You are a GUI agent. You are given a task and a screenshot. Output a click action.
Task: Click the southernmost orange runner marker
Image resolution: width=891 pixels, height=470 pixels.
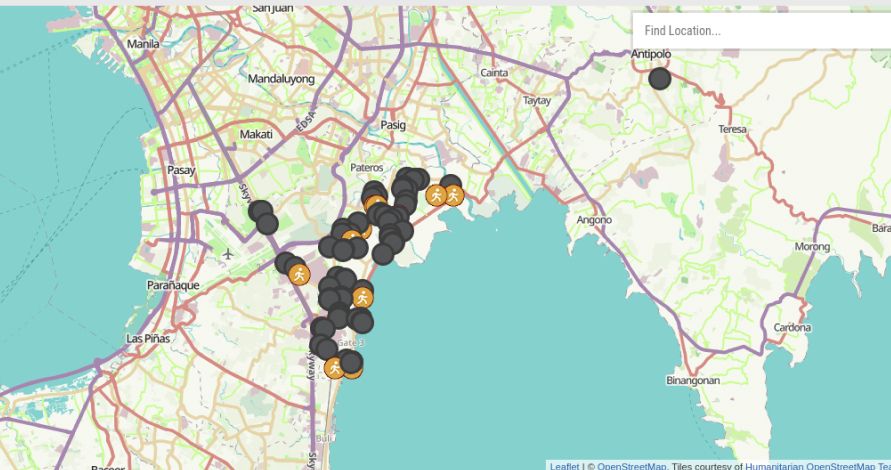tap(334, 368)
